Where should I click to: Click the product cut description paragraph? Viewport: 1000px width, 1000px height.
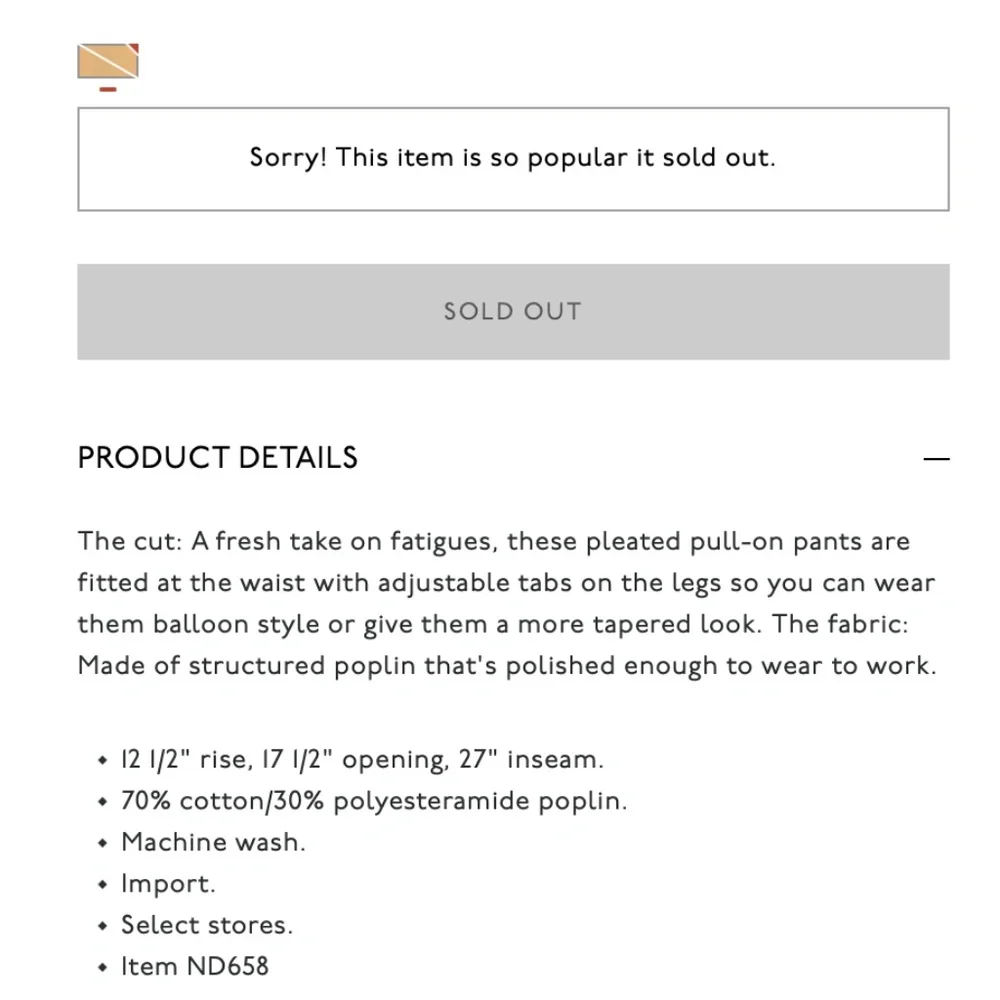click(508, 604)
